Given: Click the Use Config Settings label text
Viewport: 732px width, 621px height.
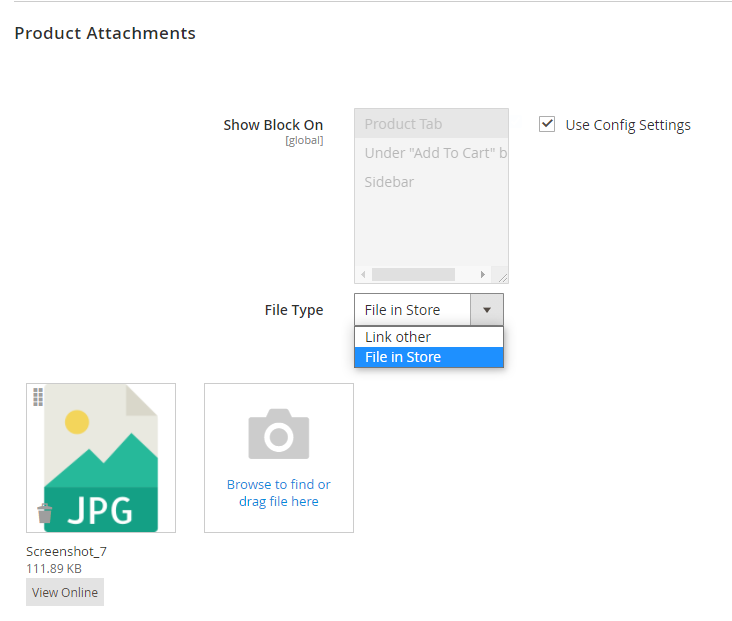Looking at the screenshot, I should tap(627, 125).
